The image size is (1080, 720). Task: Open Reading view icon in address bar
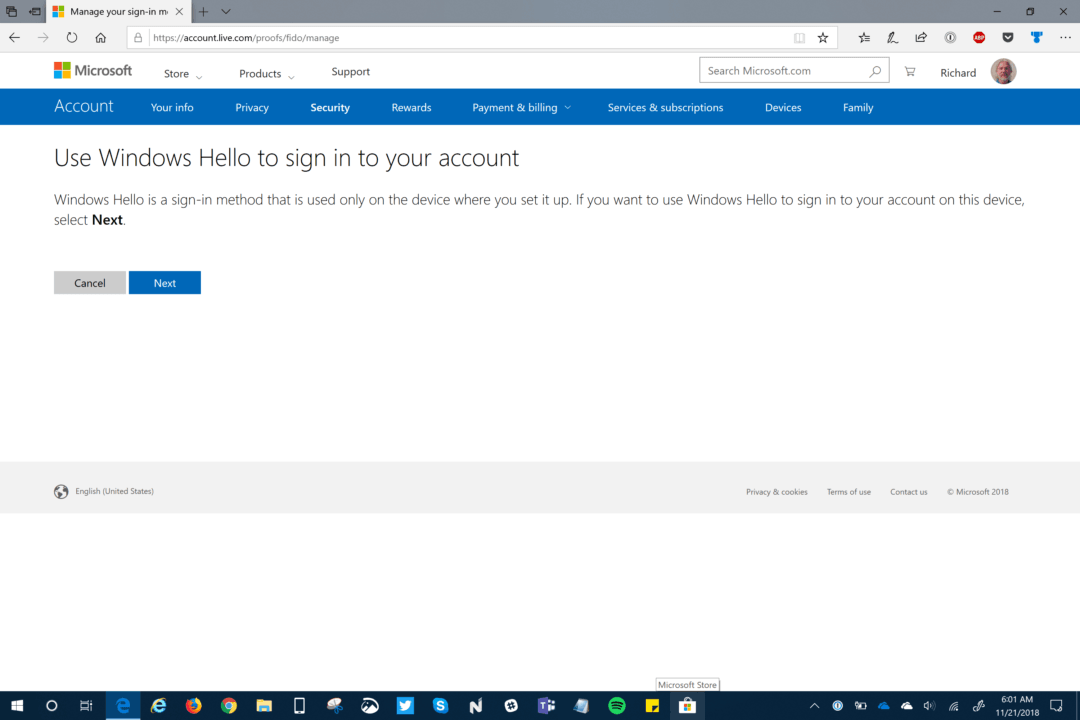(x=799, y=37)
